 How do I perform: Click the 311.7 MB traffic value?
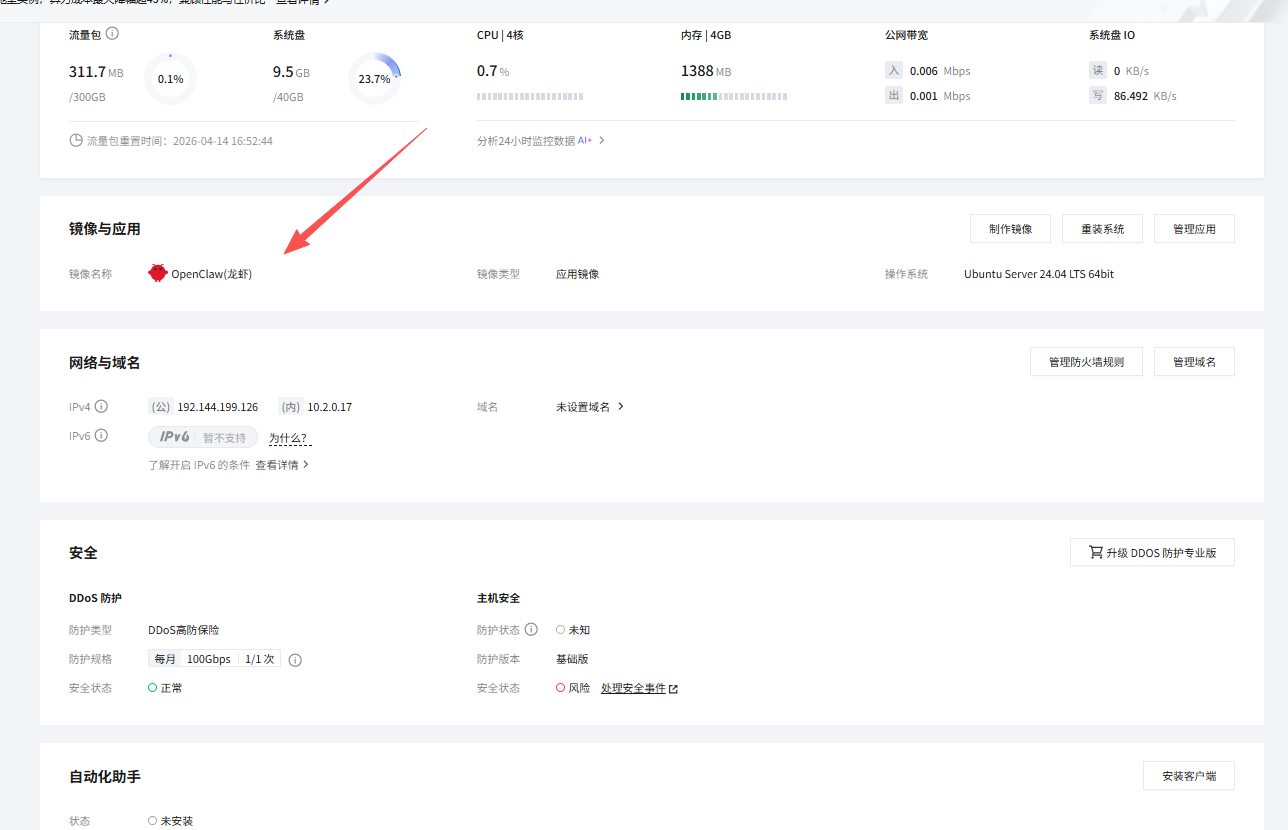[96, 72]
